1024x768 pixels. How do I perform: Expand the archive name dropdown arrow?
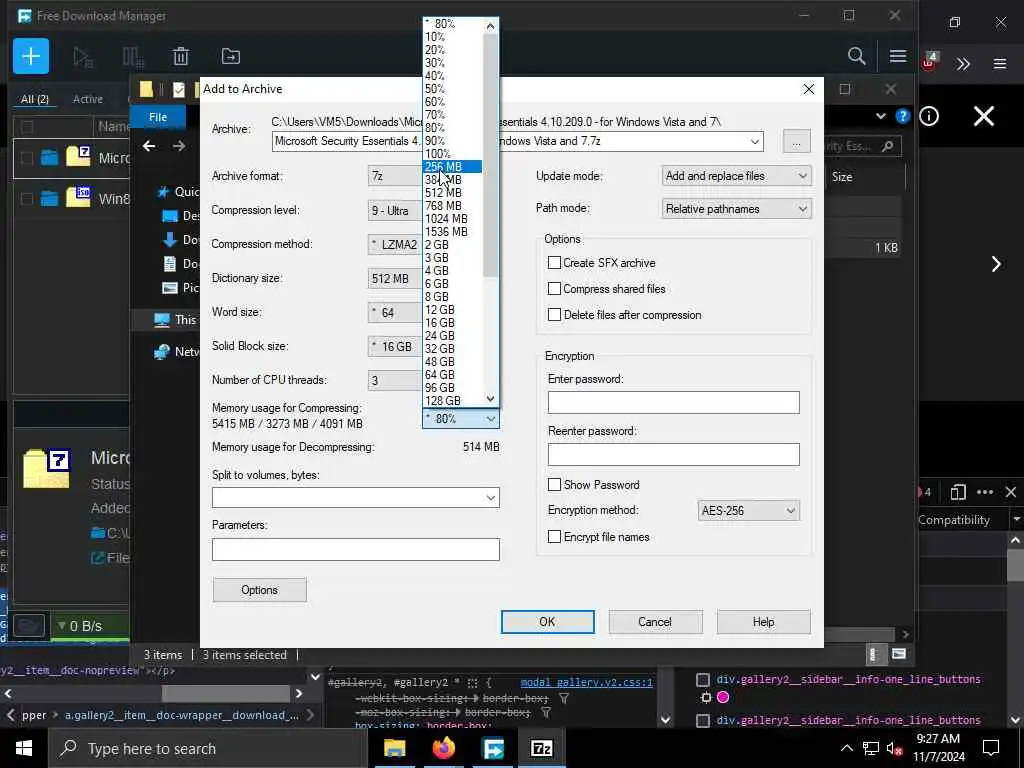tap(755, 142)
